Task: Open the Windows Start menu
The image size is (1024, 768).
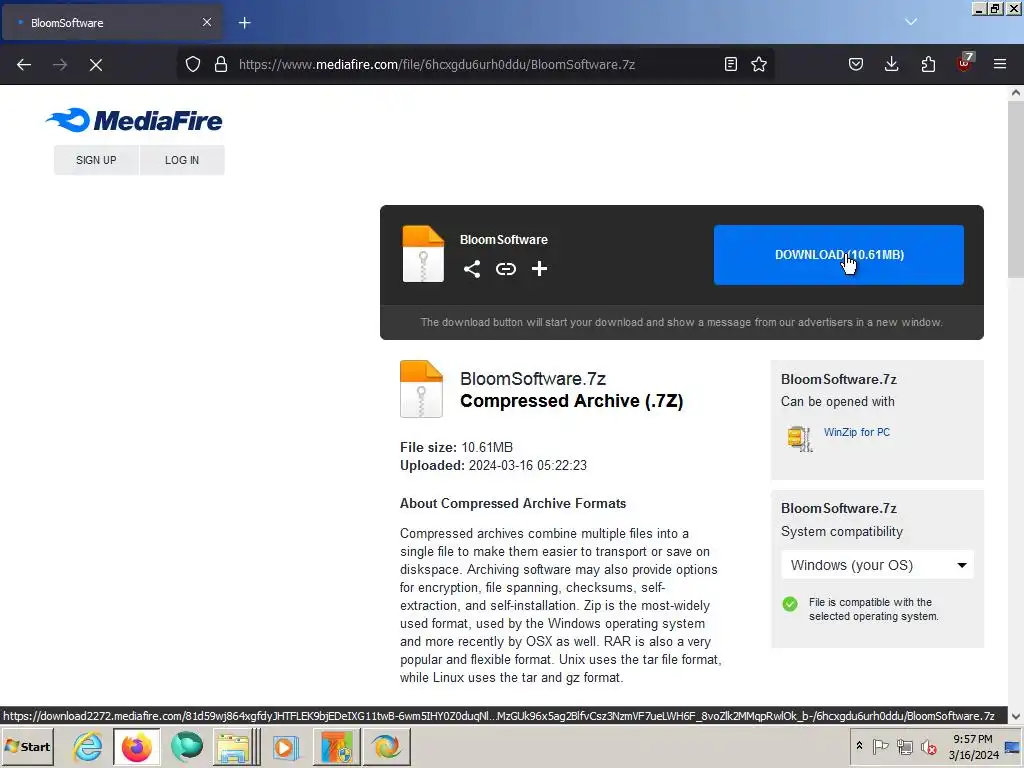Action: (27, 746)
